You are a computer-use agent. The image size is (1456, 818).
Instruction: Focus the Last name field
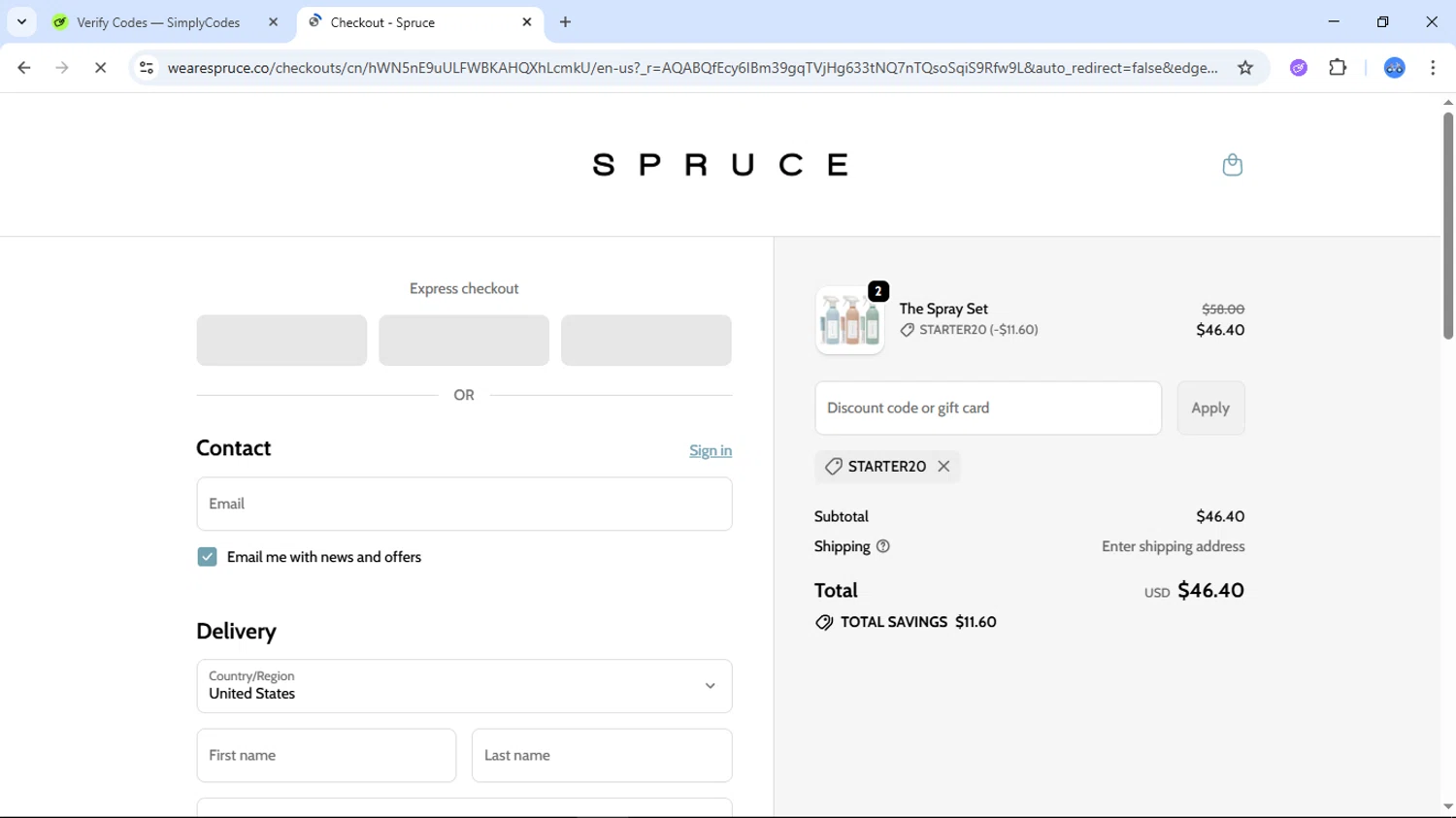[602, 755]
